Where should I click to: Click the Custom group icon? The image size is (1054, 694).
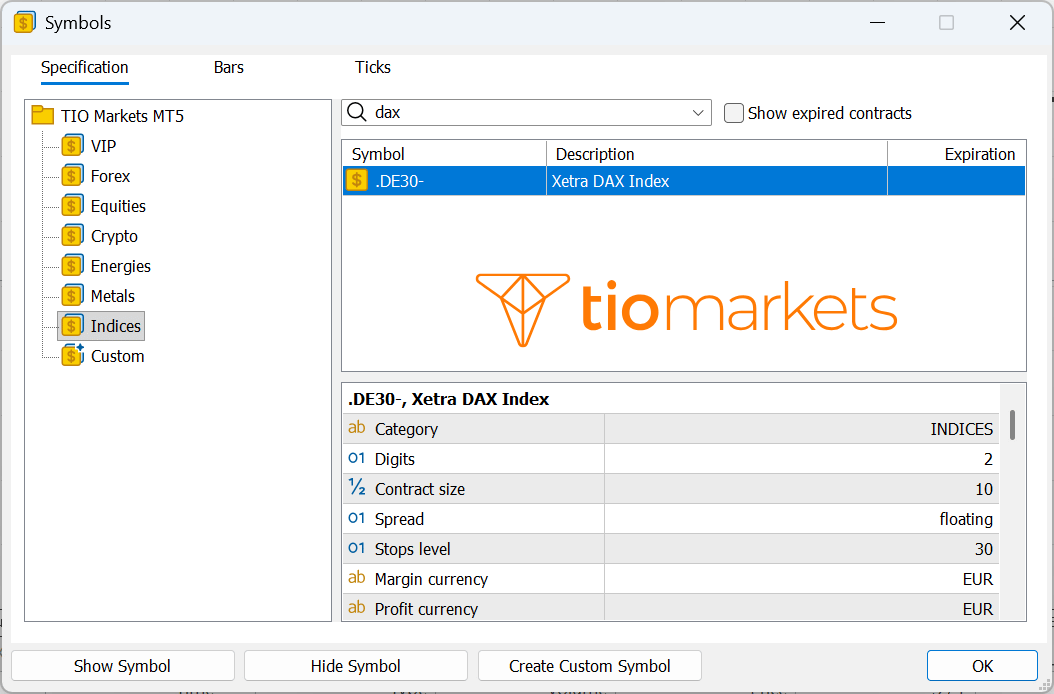[x=73, y=356]
